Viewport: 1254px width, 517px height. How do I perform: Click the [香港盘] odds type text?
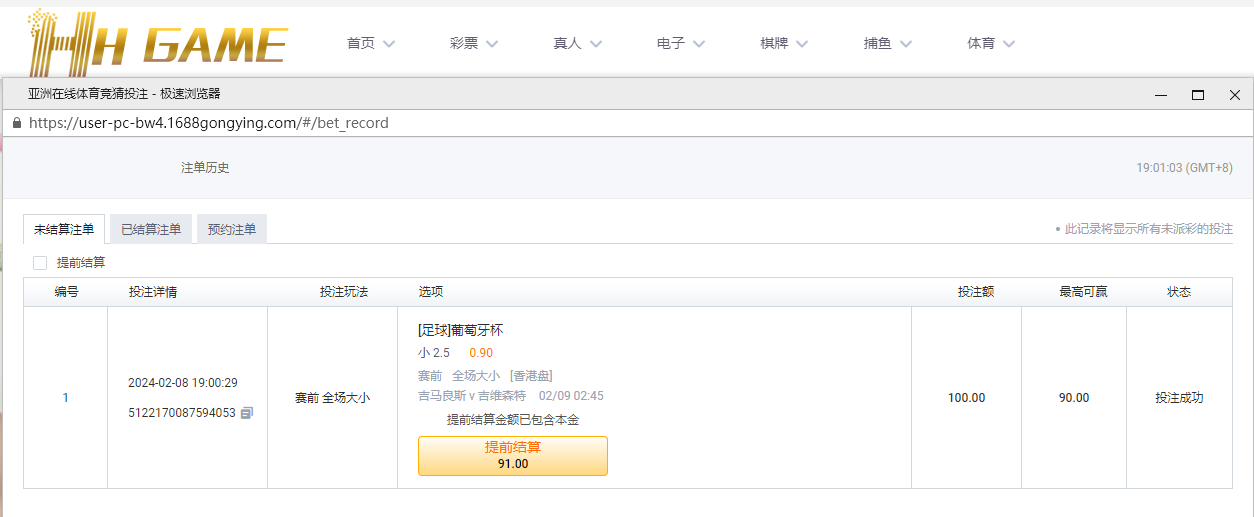(x=532, y=376)
